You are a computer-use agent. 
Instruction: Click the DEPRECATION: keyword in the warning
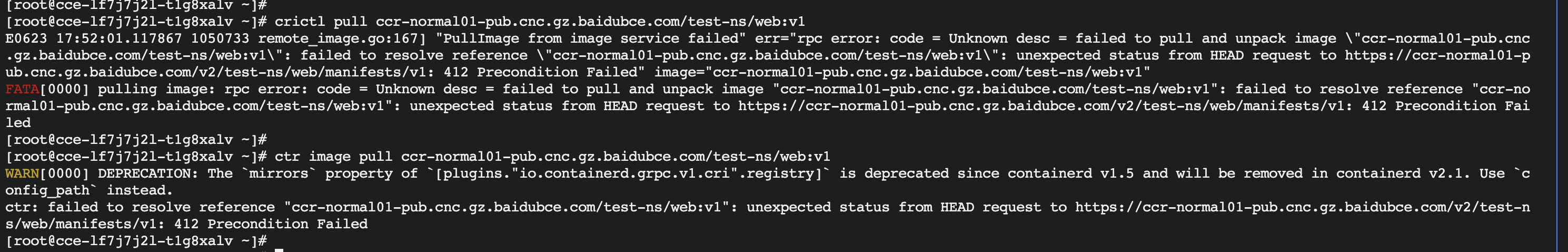(x=148, y=173)
